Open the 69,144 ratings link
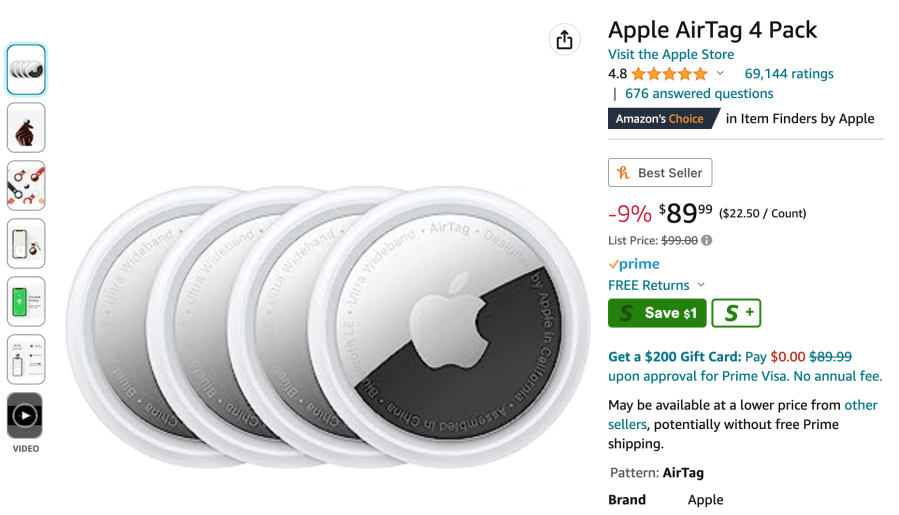 788,74
